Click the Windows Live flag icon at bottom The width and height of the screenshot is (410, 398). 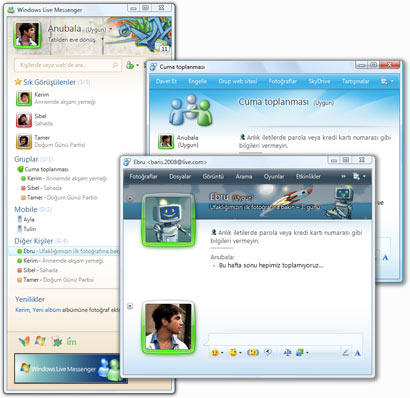tap(40, 341)
